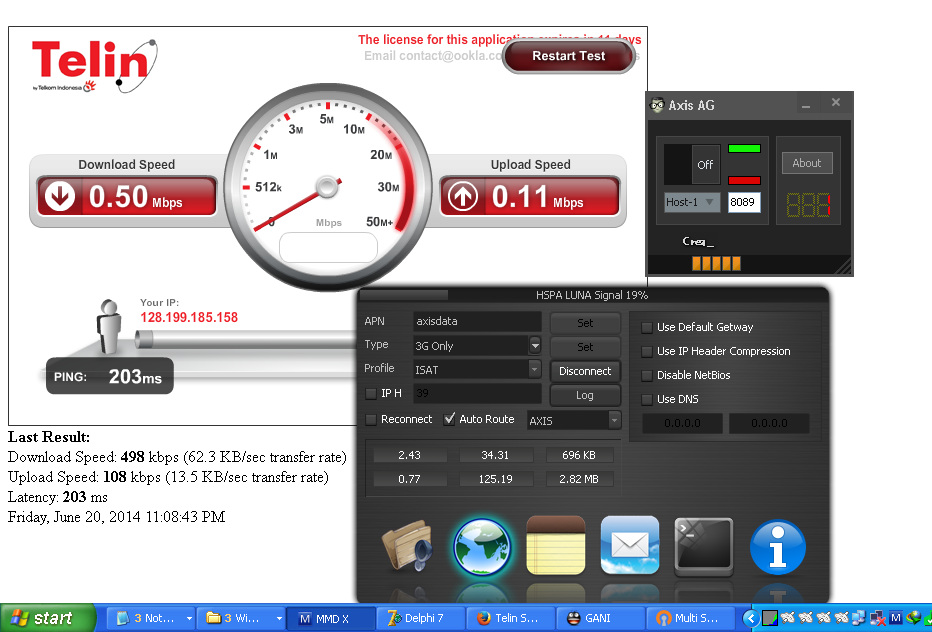Click the Telin logo
The height and width of the screenshot is (632, 932).
tap(94, 65)
